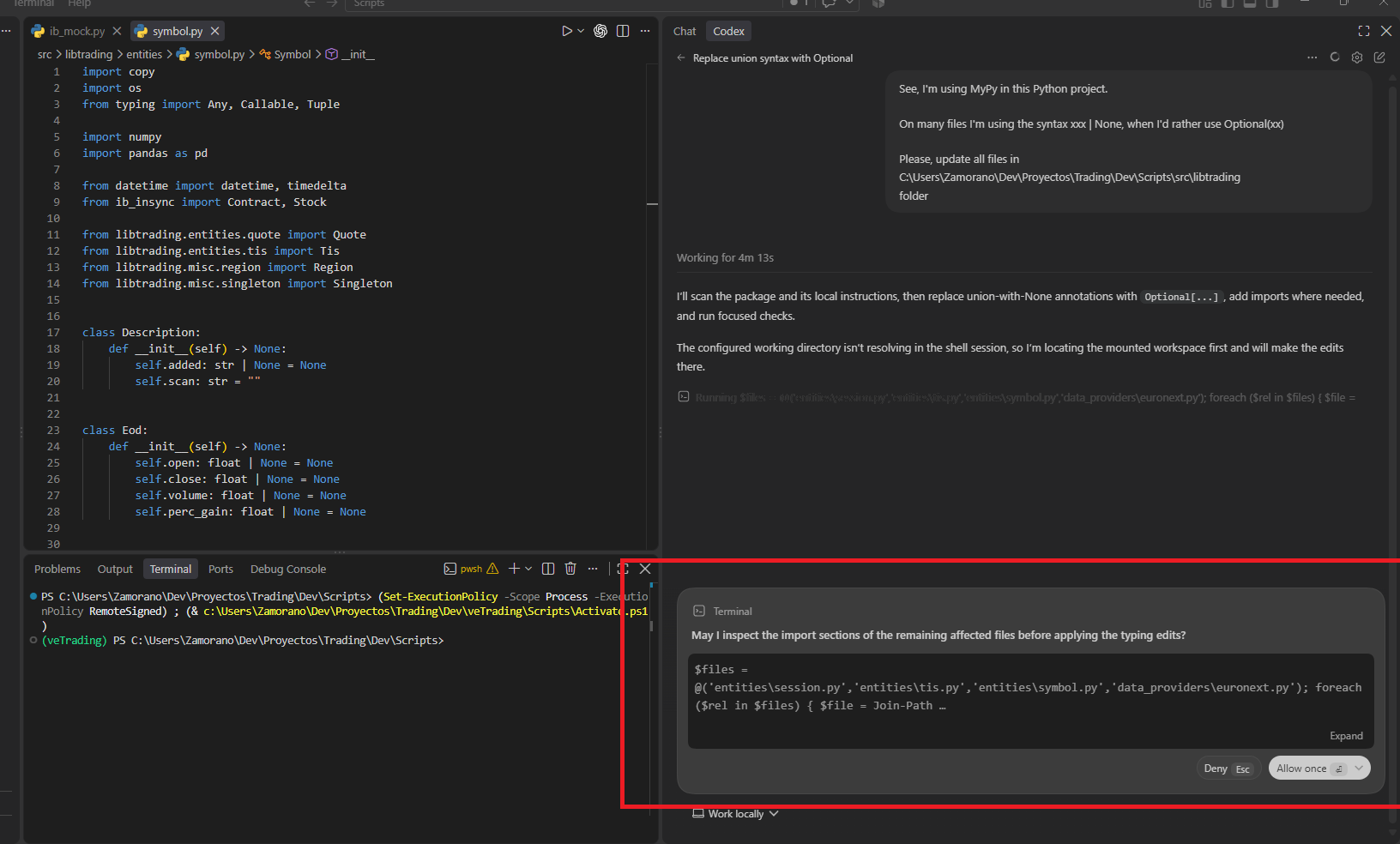Click the Help menu

tap(79, 4)
